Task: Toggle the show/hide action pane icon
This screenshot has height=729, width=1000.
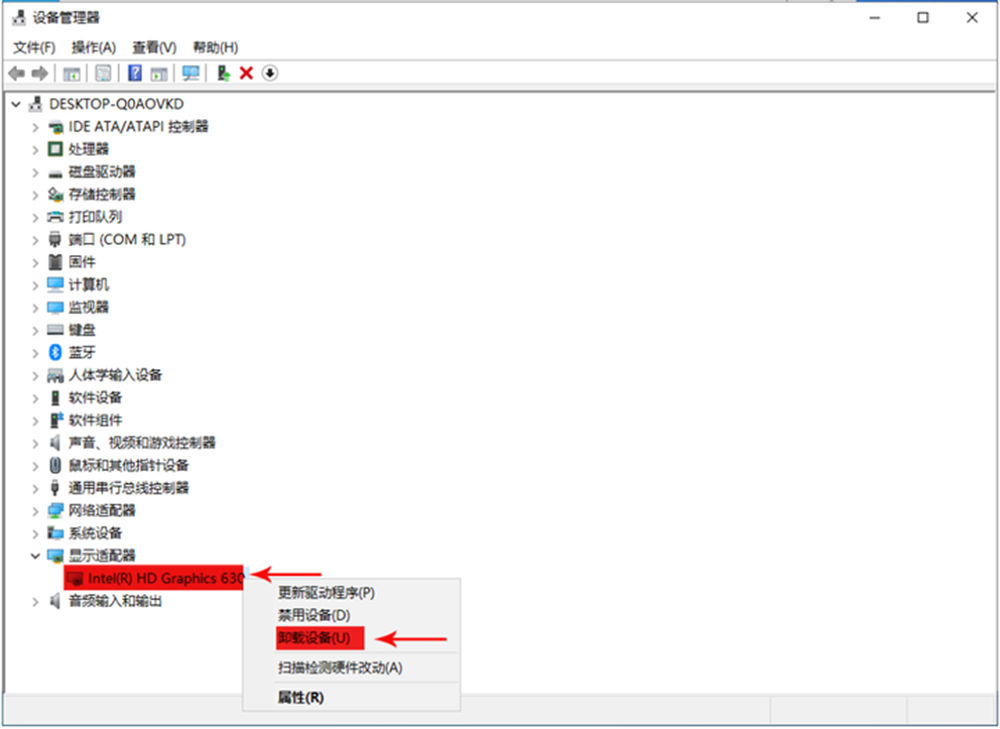Action: [x=158, y=73]
